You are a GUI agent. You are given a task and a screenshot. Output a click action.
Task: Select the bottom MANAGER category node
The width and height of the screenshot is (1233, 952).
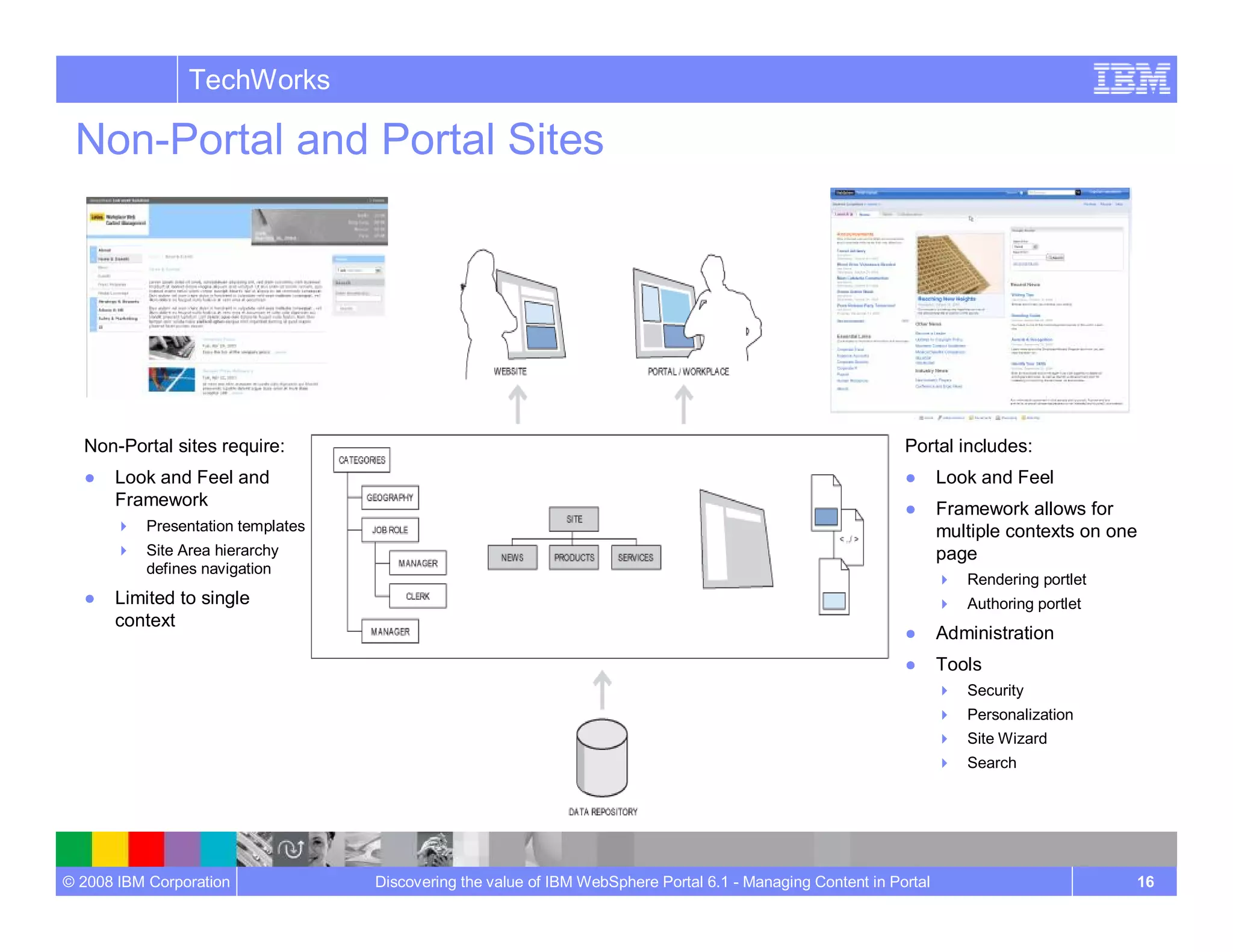390,631
